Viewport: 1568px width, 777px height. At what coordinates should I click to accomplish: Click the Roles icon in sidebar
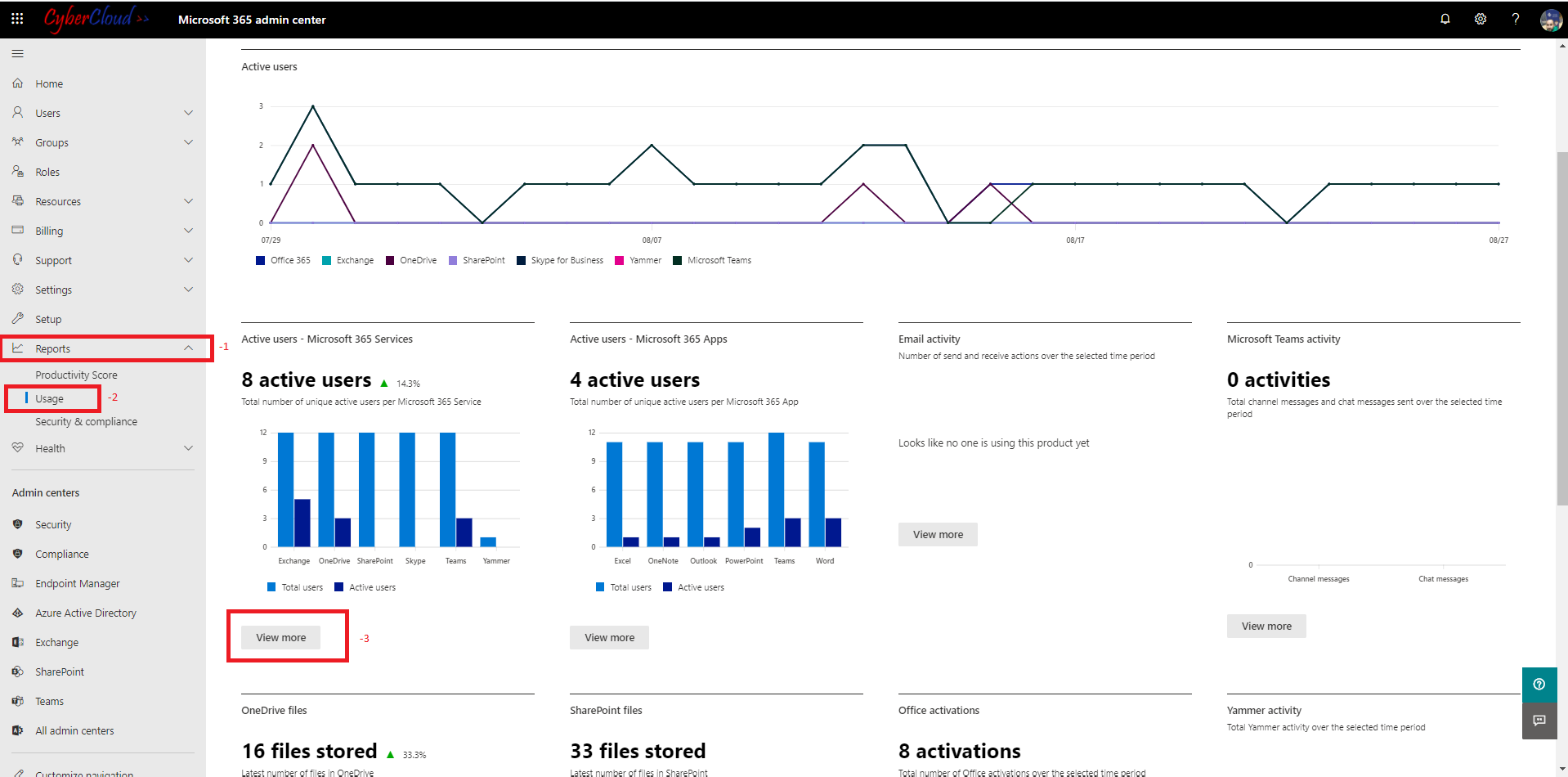click(18, 172)
